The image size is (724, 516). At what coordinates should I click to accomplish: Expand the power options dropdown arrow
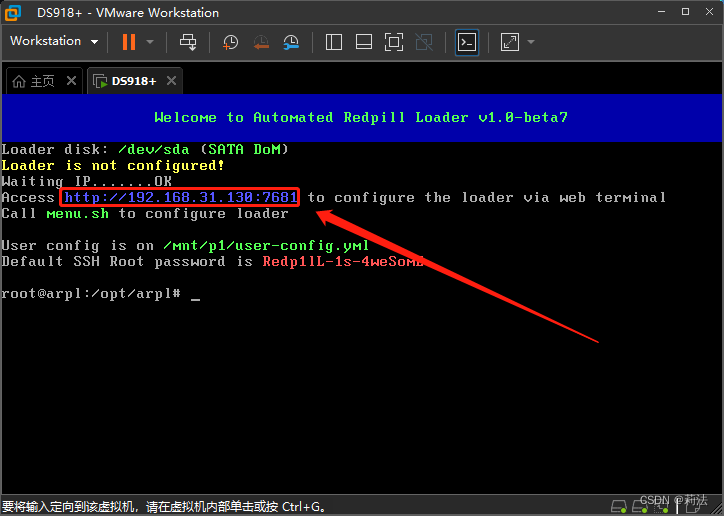(x=150, y=42)
